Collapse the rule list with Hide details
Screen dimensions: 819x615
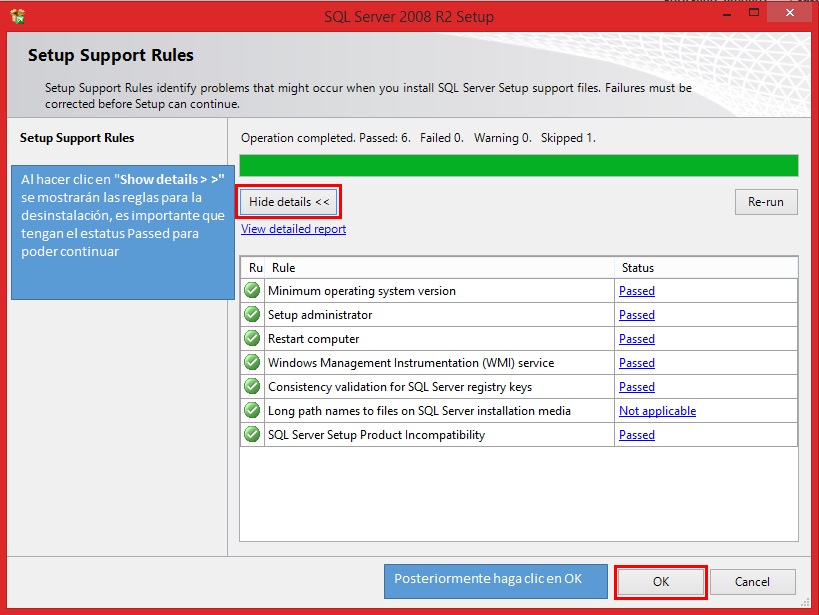(289, 202)
